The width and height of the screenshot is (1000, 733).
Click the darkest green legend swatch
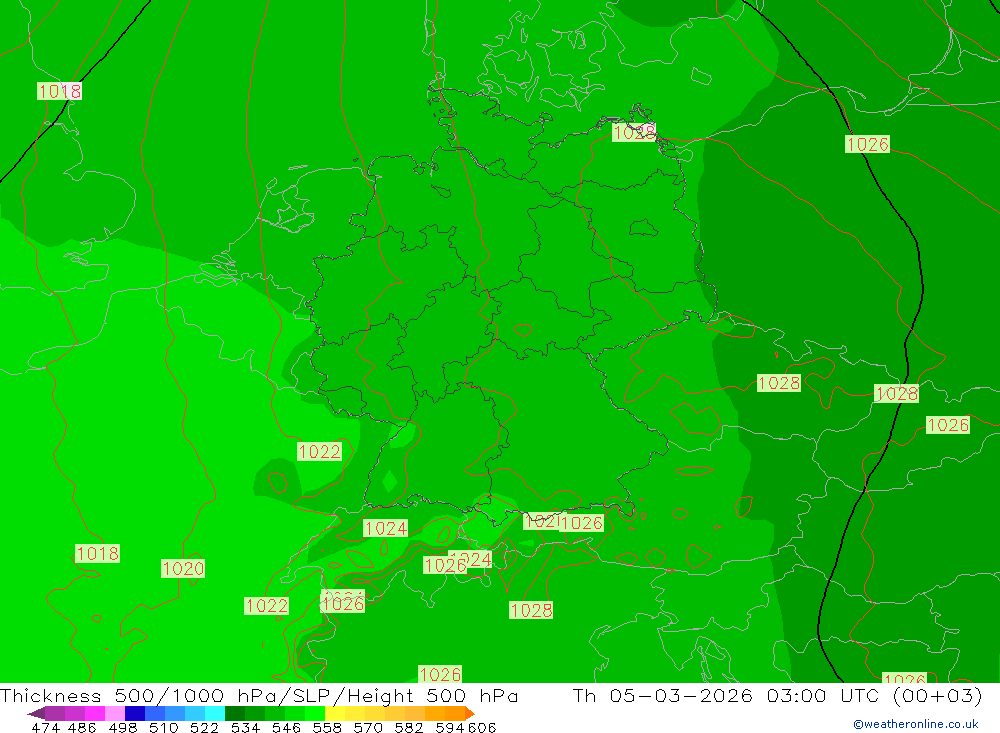pos(235,713)
